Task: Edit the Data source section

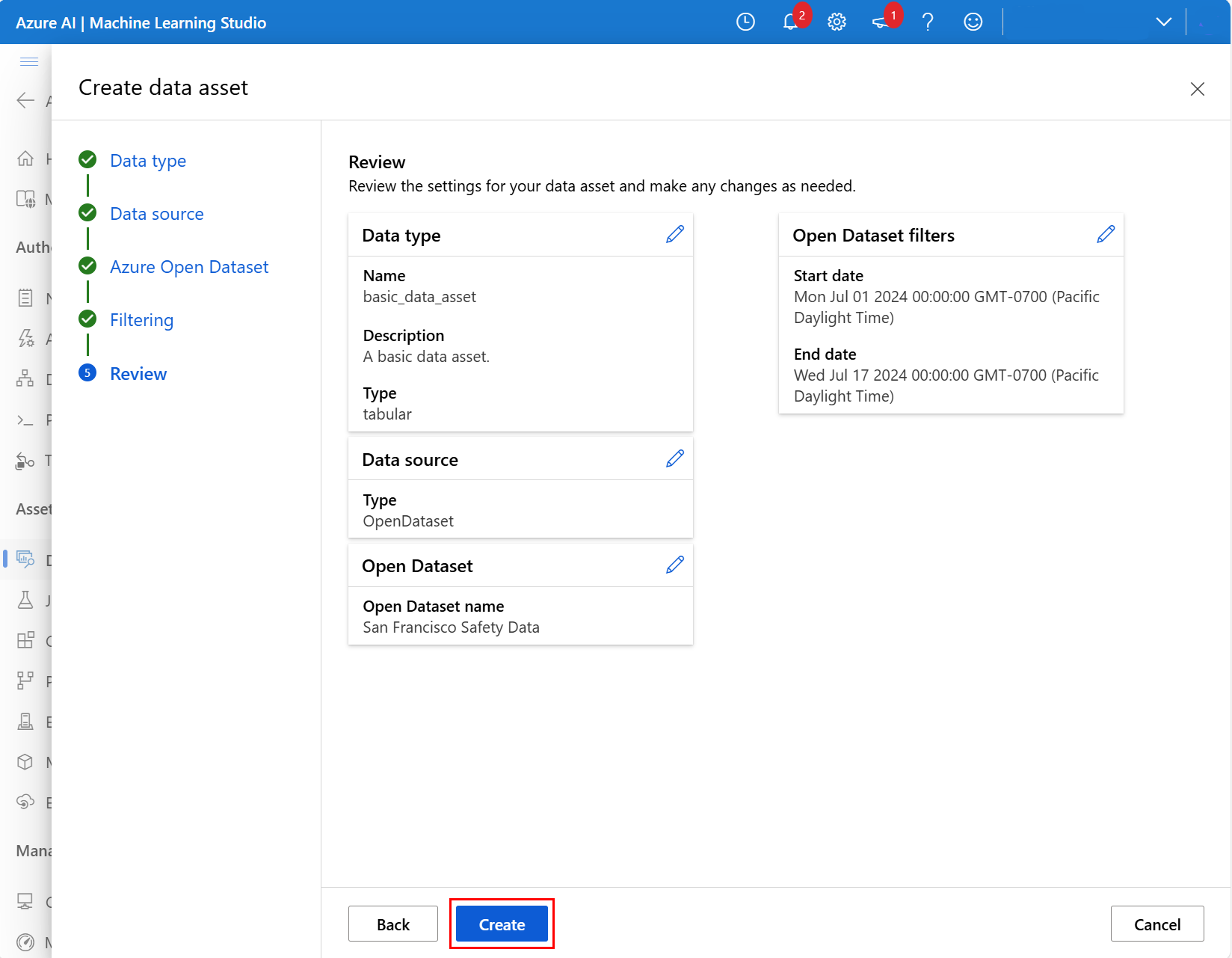Action: pos(674,459)
